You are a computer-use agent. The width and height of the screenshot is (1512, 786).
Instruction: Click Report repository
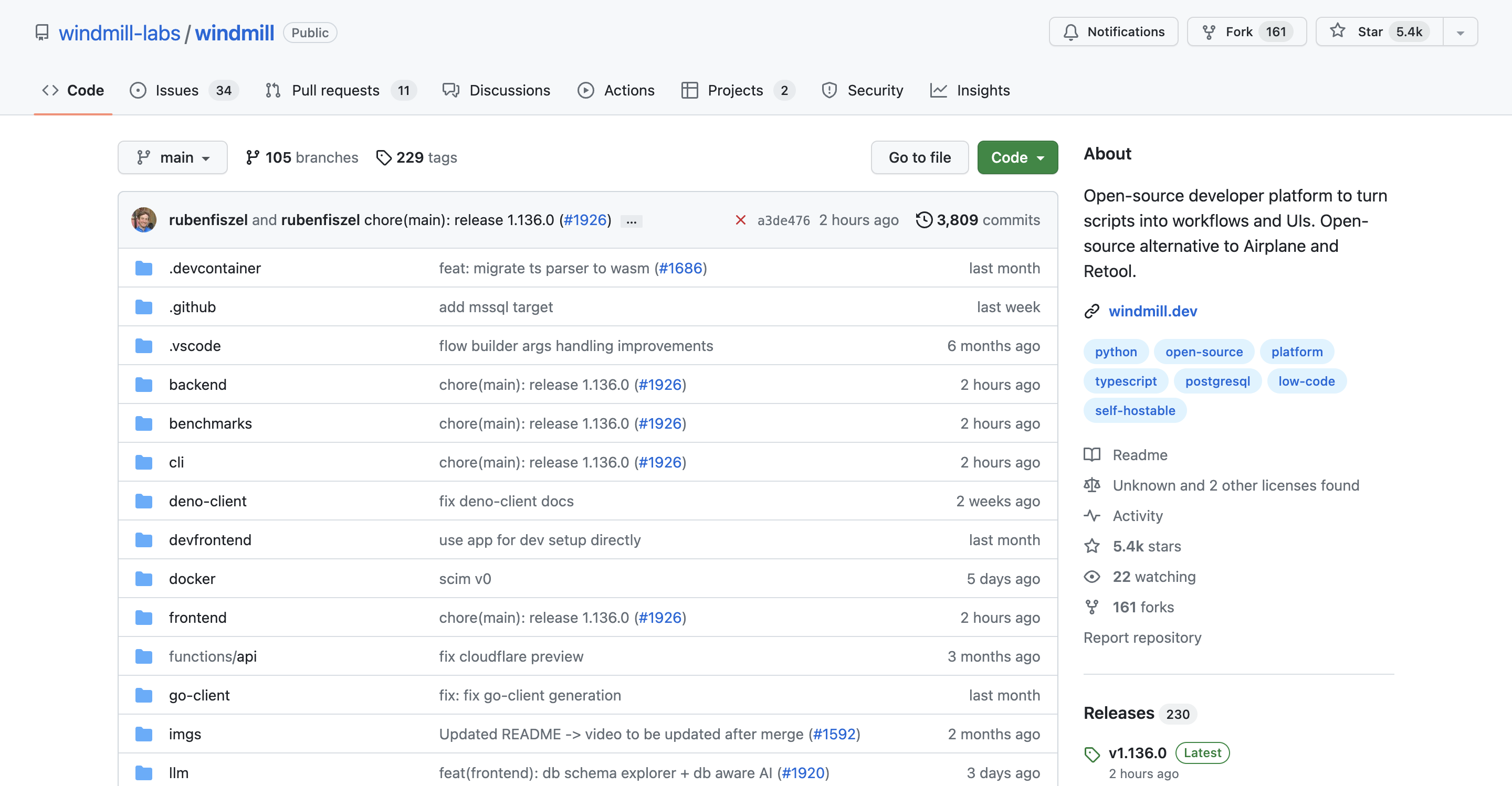point(1142,638)
